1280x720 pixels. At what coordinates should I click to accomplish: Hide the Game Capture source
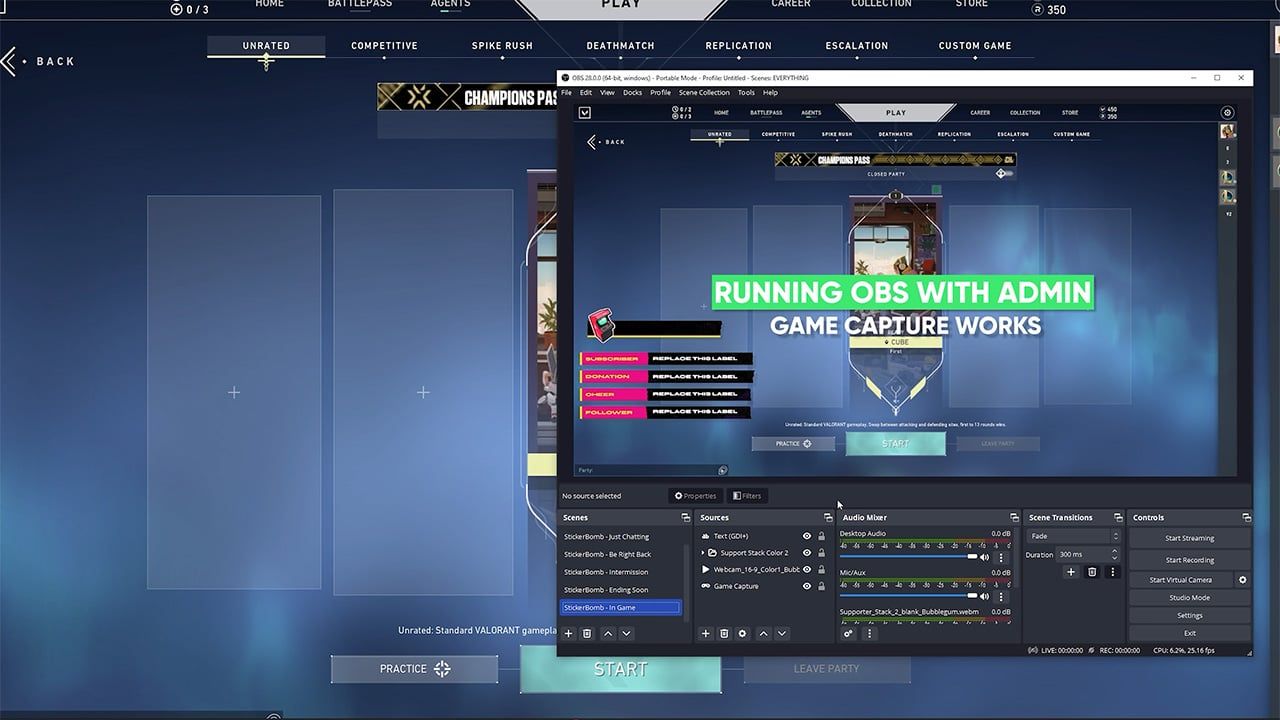tap(807, 586)
